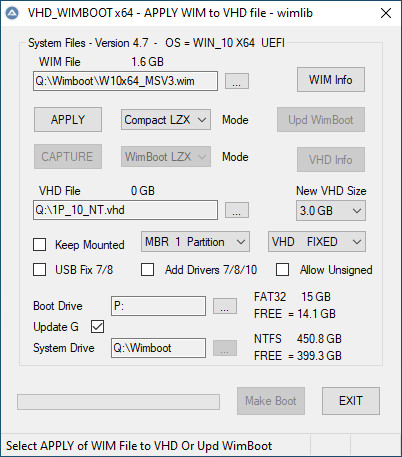Image resolution: width=402 pixels, height=457 pixels.
Task: Click the APPLY button
Action: (68, 119)
